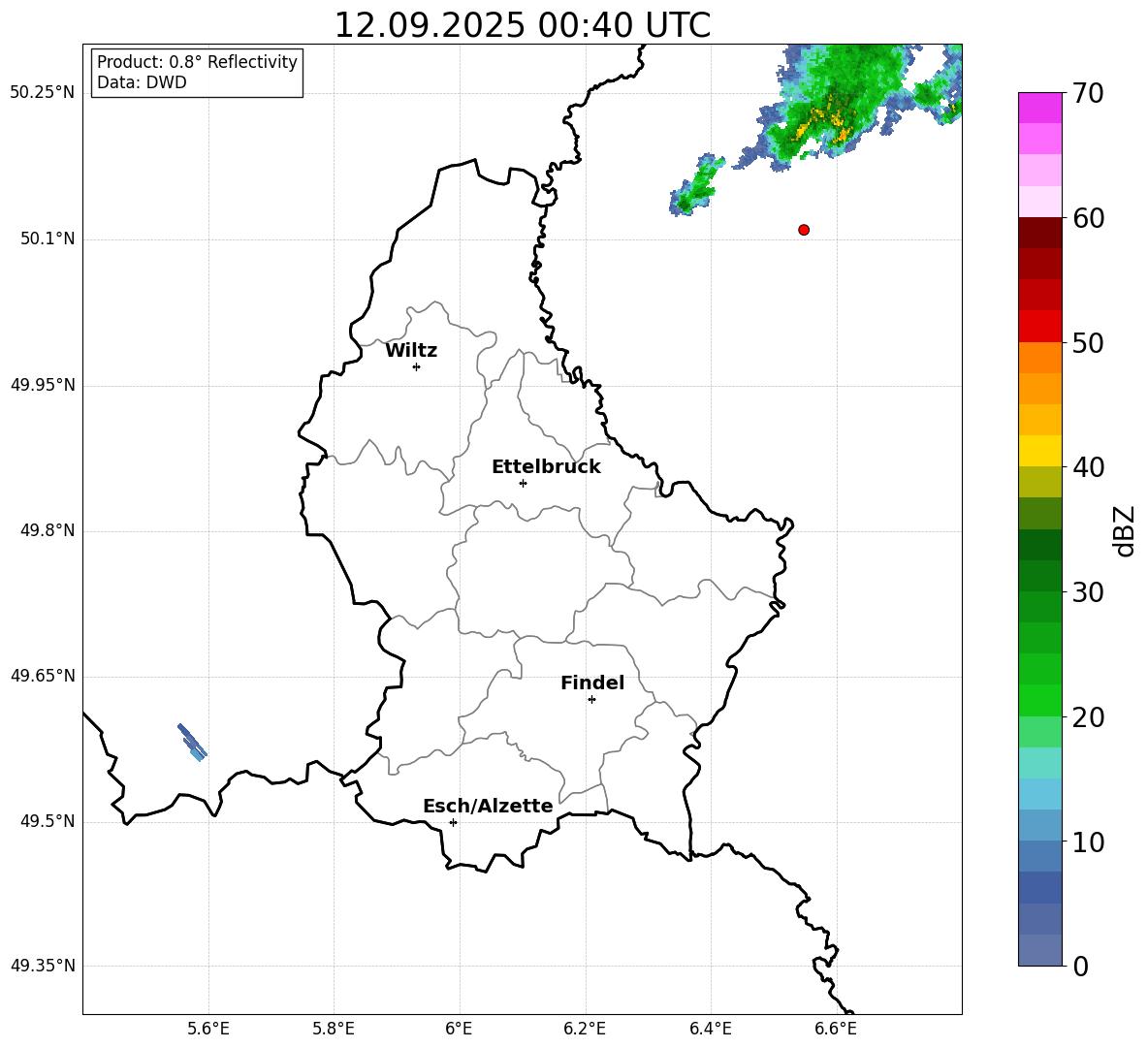1148x1048 pixels.
Task: Click the Data: DWD text
Action: [142, 82]
